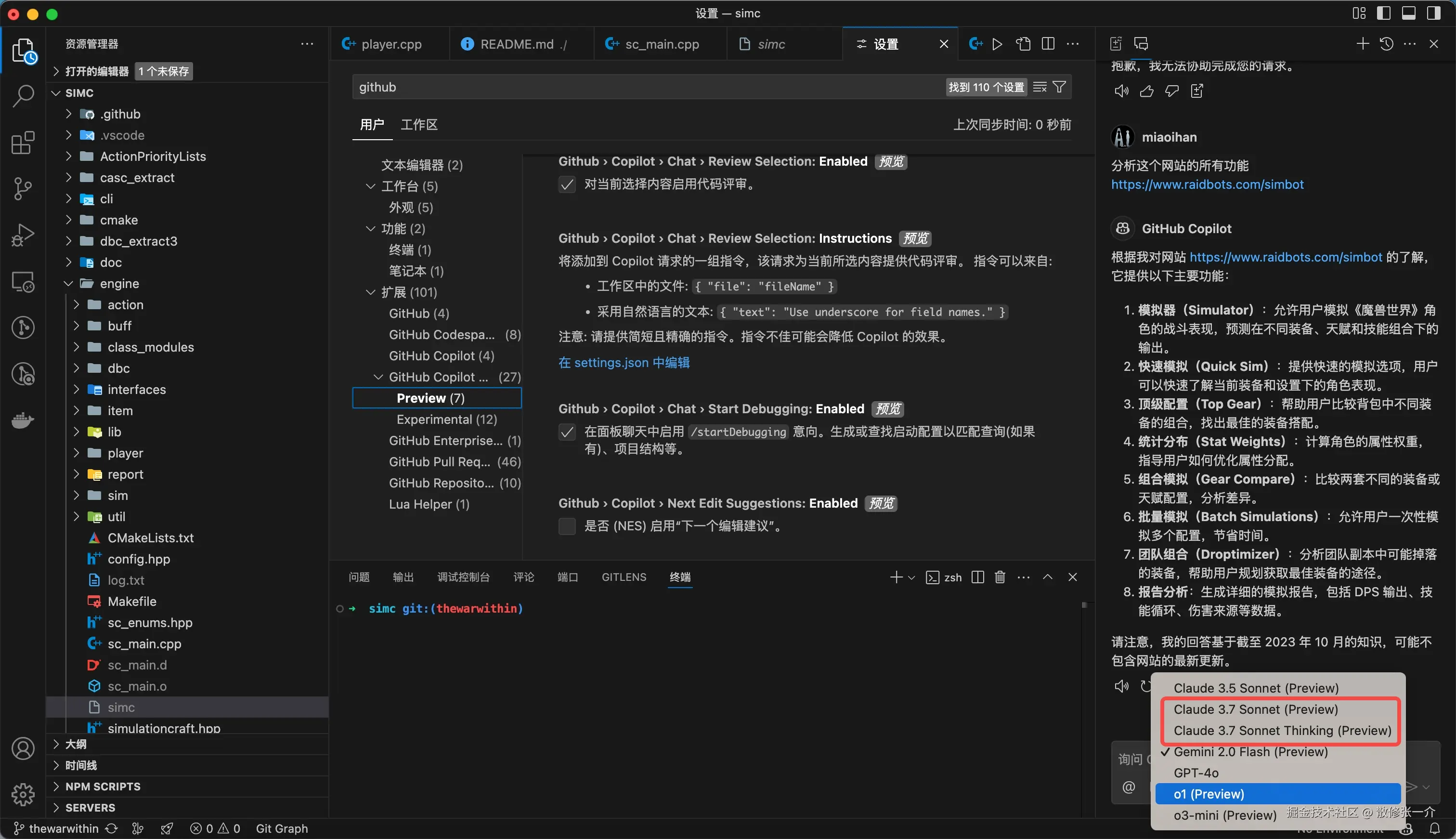This screenshot has height=839, width=1456.
Task: Enable Next Edit Suggestions checkbox
Action: click(x=567, y=526)
